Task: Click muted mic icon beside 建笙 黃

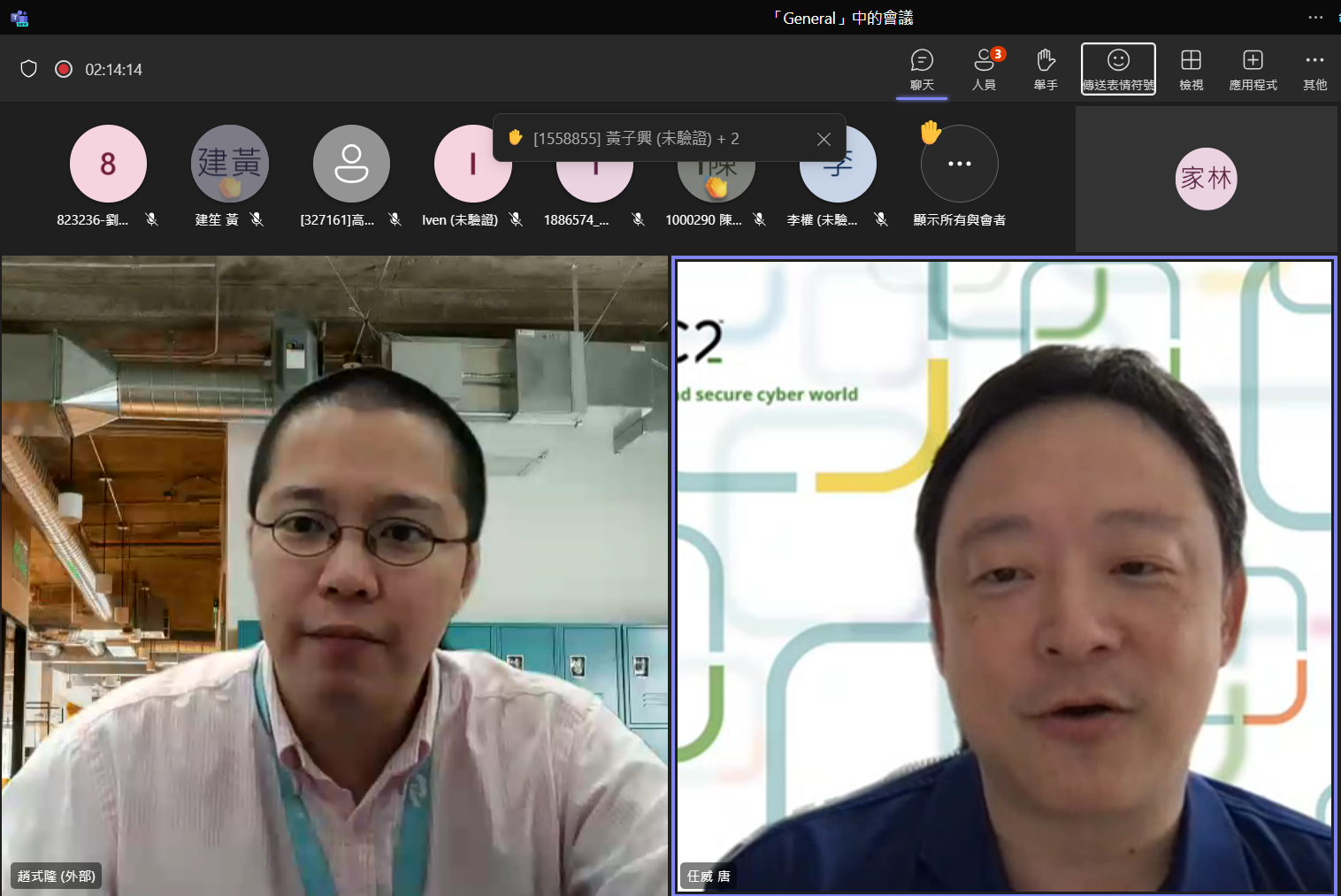Action: 257,219
